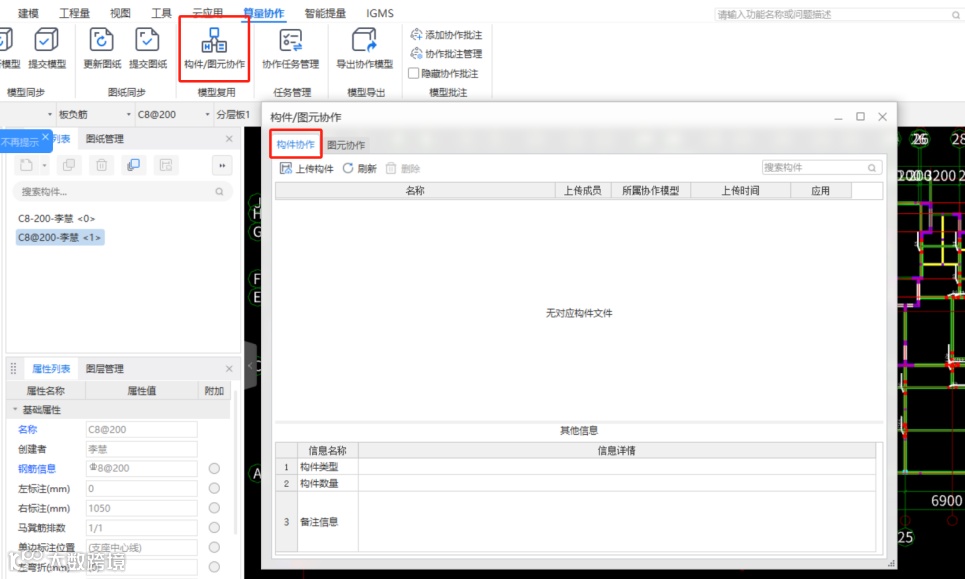Screen dimensions: 965x579
Task: Select 名称 column header in dialog
Action: pyautogui.click(x=415, y=191)
